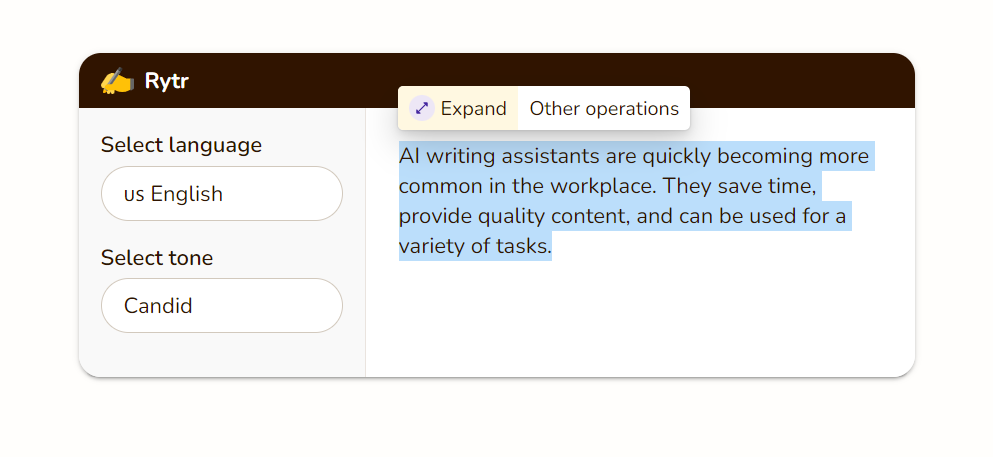The height and width of the screenshot is (457, 993).
Task: Click the purple Expand arrows icon
Action: tap(422, 108)
